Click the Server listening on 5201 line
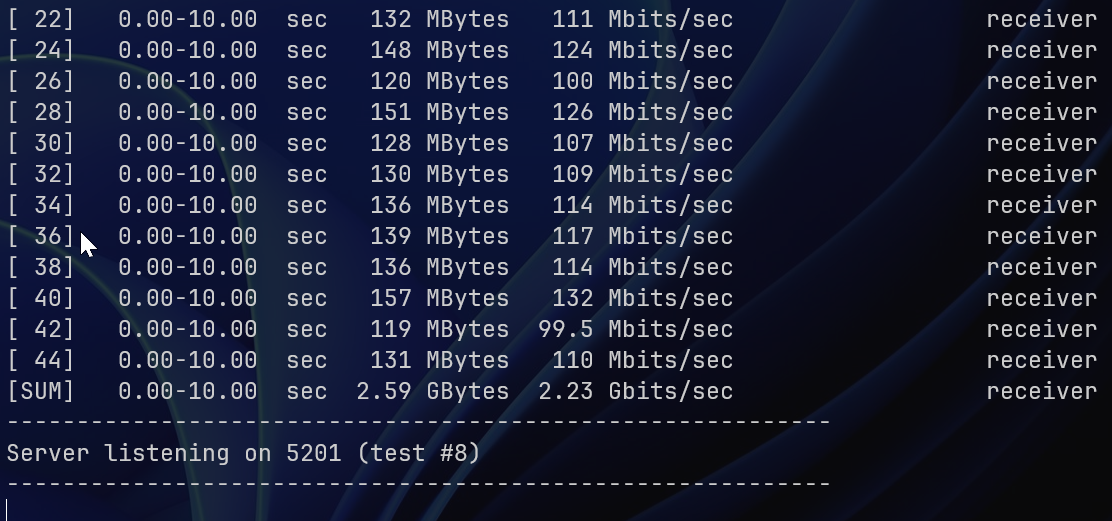The height and width of the screenshot is (521, 1112). point(244,454)
